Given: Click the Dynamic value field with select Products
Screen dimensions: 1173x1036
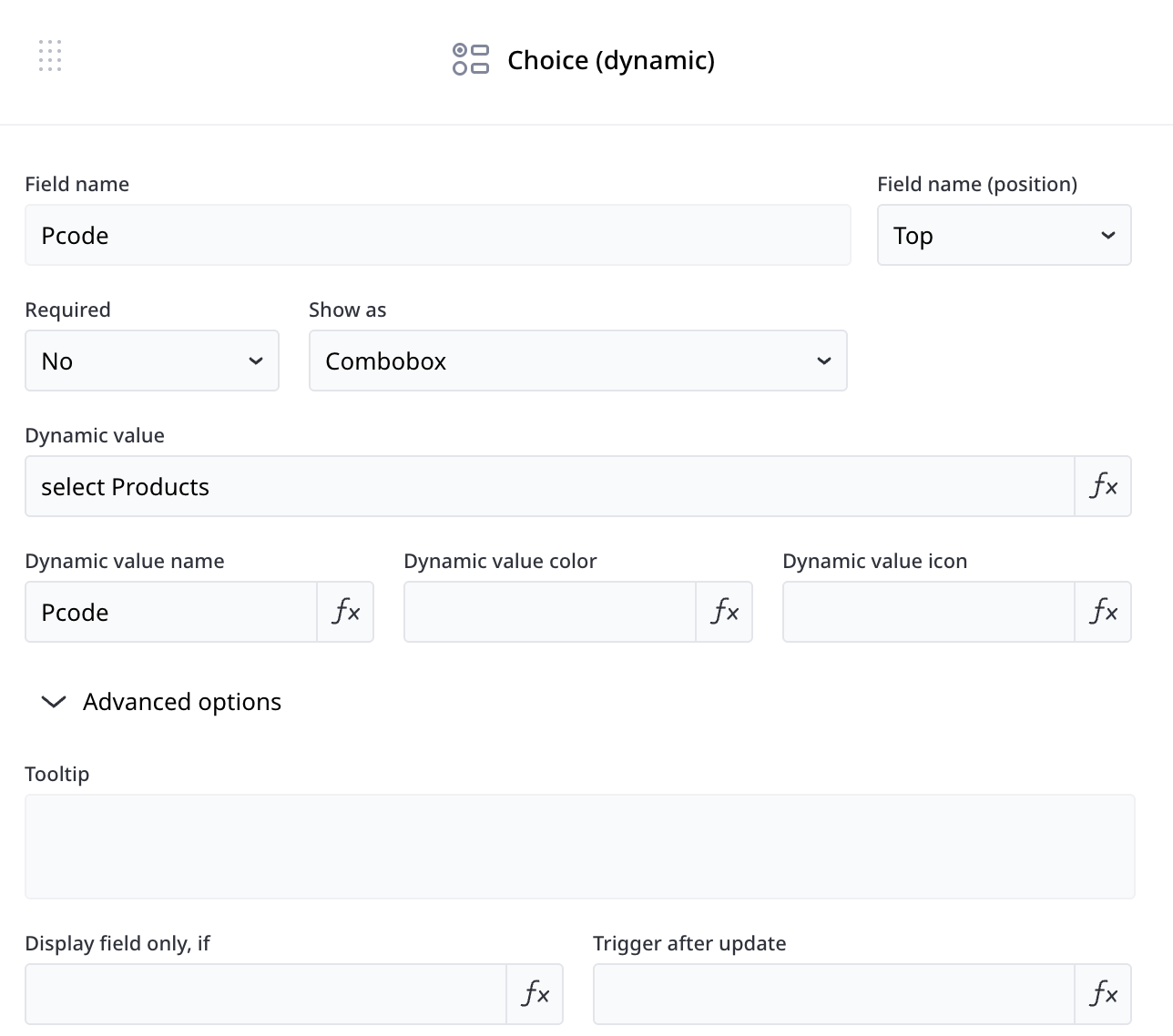Looking at the screenshot, I should coord(549,486).
